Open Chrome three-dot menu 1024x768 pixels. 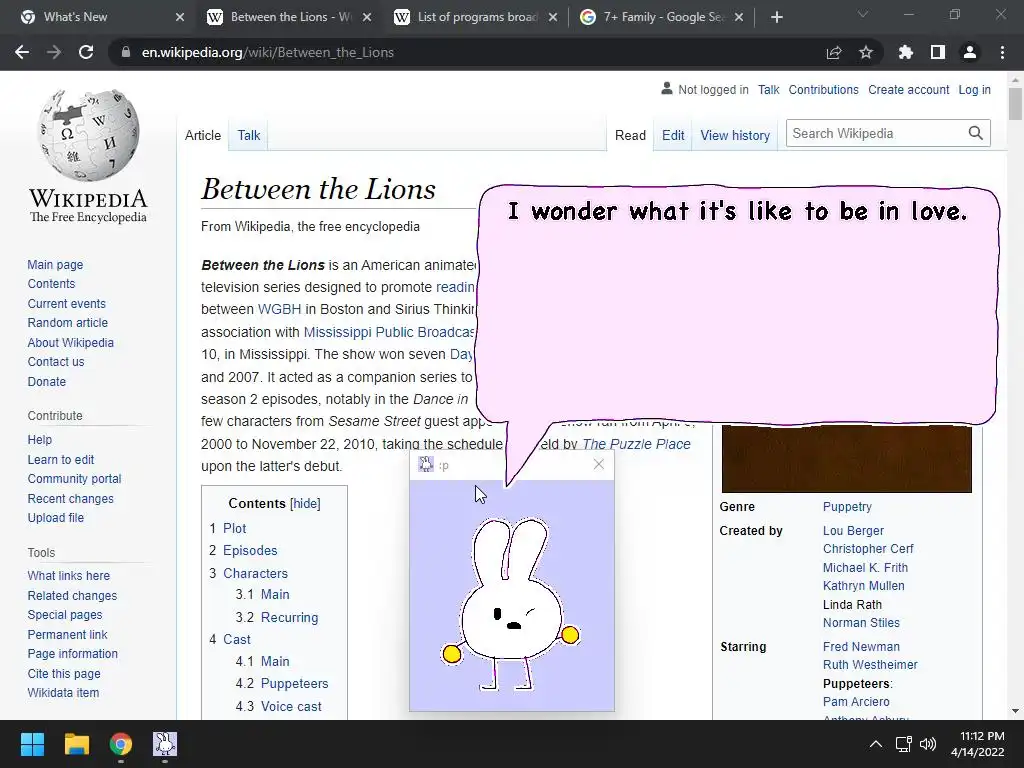click(x=1002, y=52)
